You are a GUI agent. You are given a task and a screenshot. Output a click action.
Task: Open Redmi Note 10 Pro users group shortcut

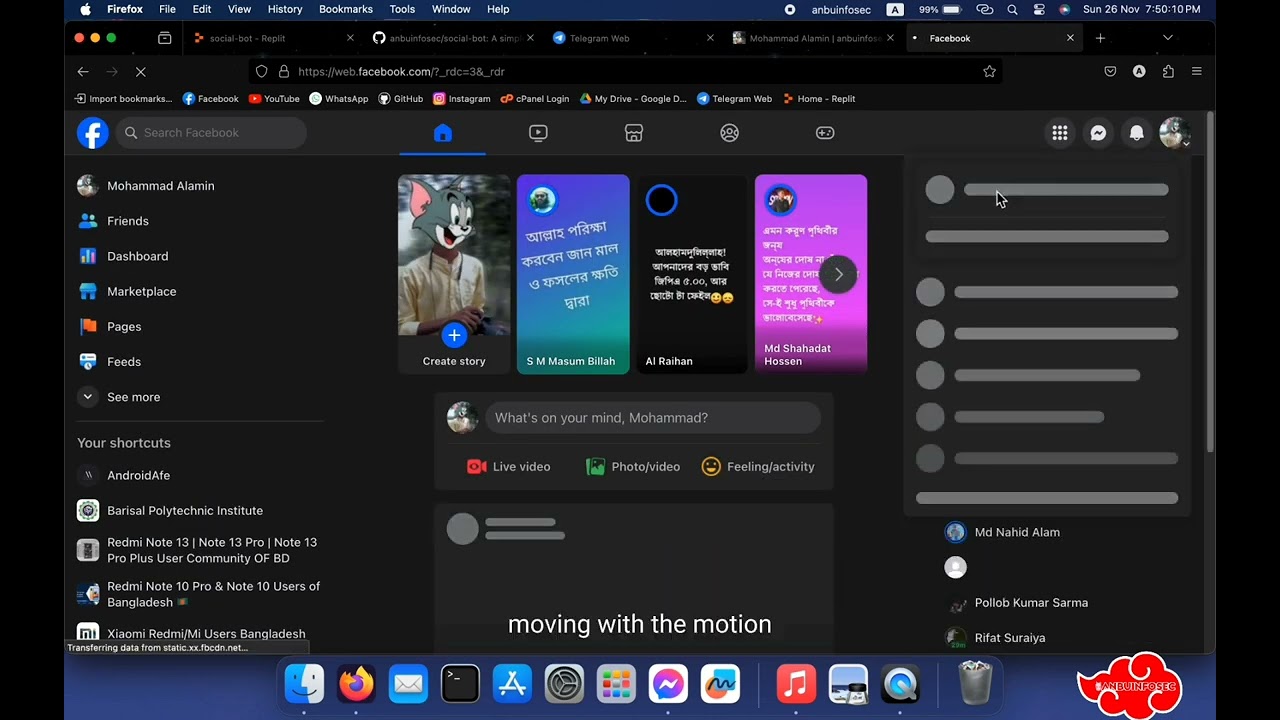[200, 594]
